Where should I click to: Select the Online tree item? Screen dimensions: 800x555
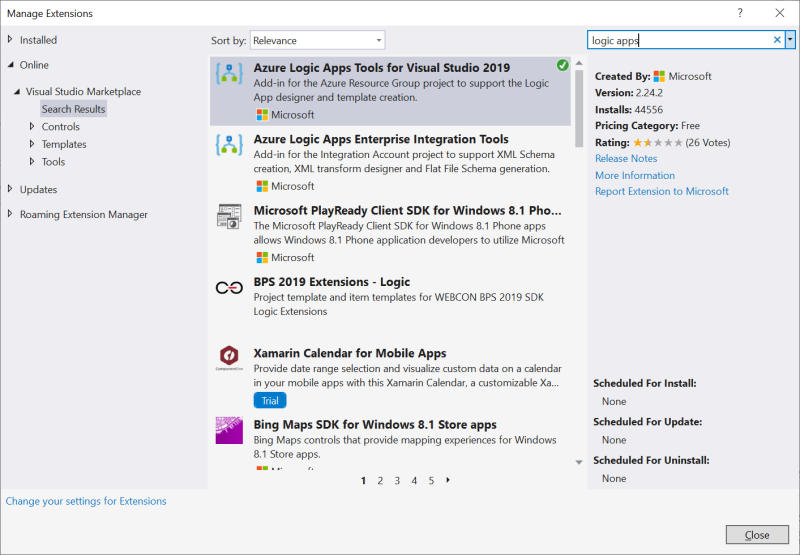coord(34,65)
